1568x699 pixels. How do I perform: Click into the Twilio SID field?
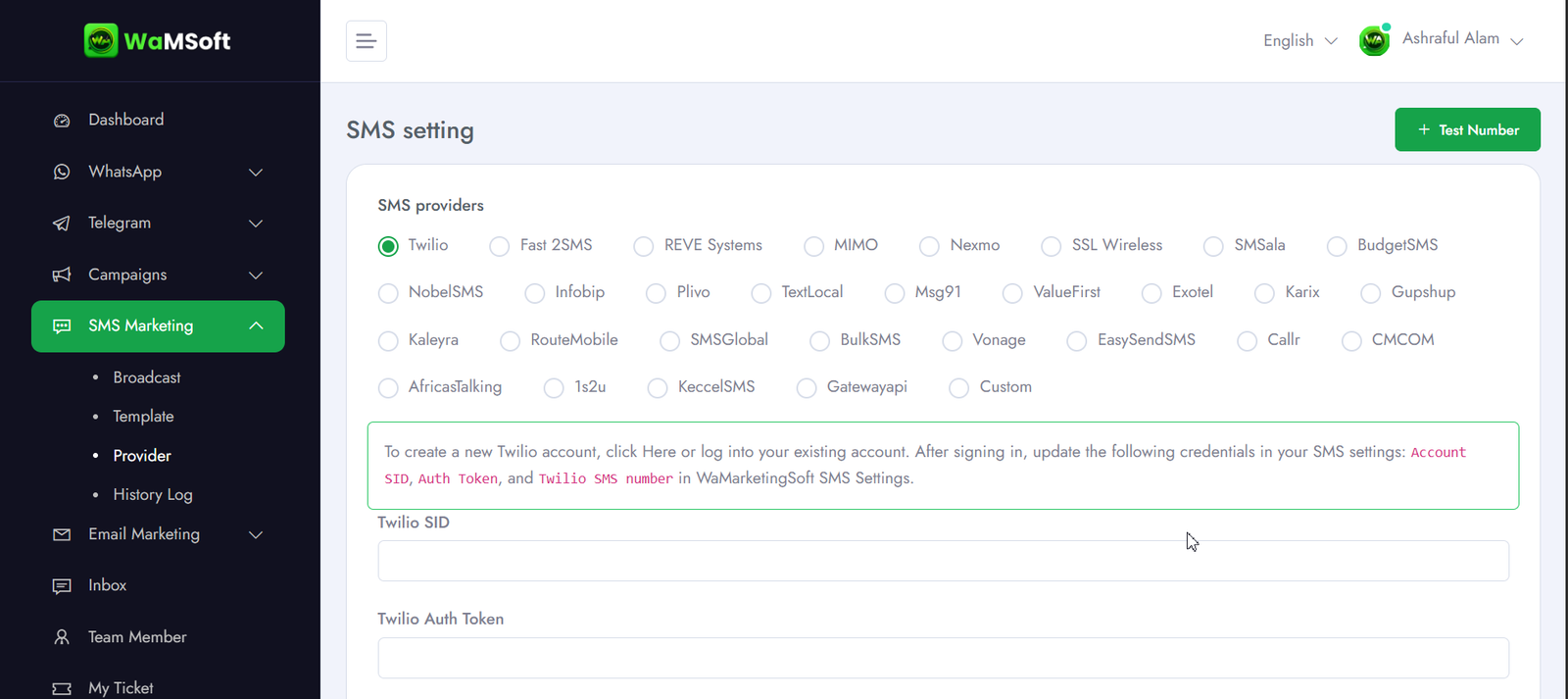[943, 561]
